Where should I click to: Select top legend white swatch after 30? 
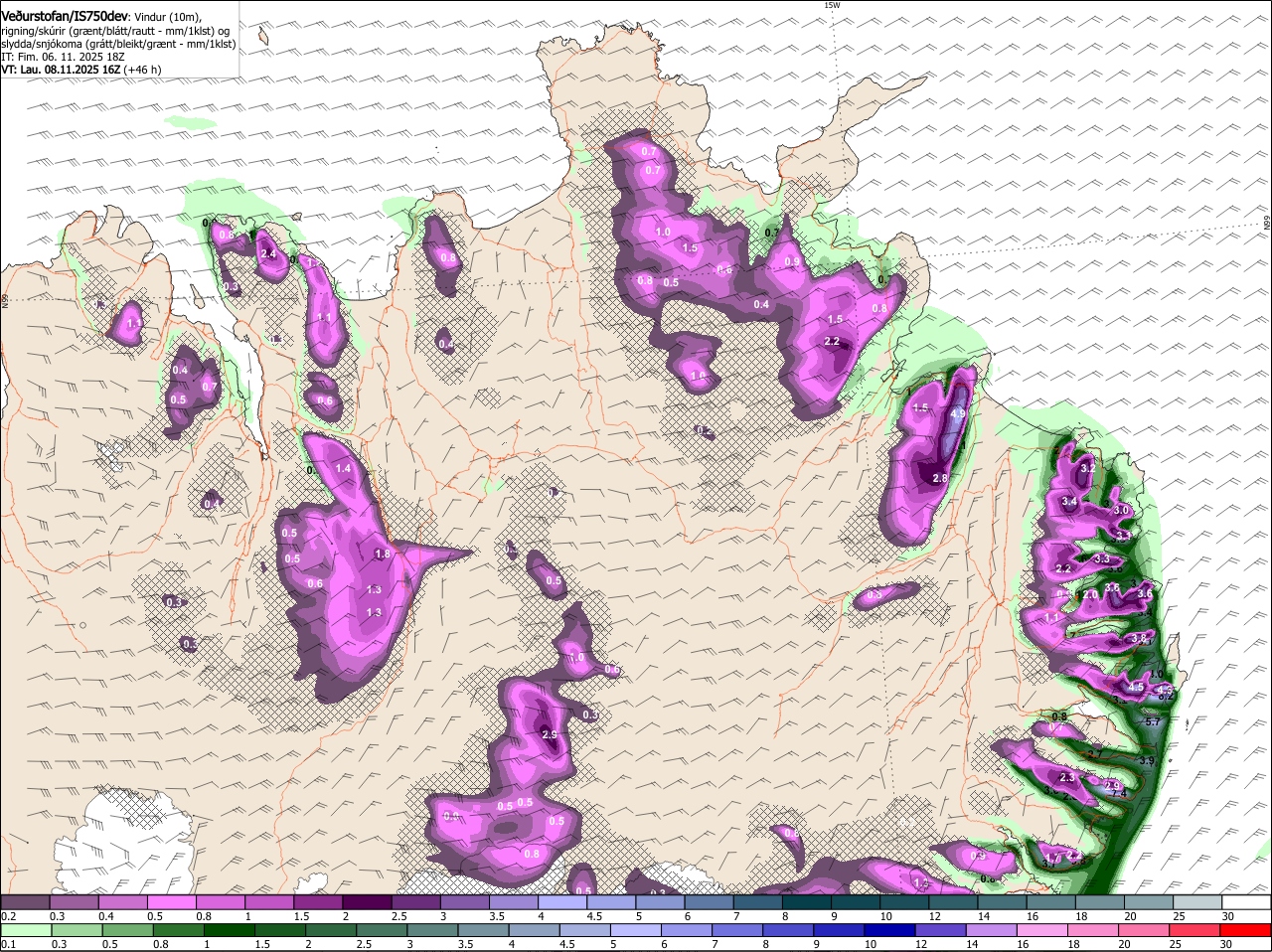point(1246,902)
